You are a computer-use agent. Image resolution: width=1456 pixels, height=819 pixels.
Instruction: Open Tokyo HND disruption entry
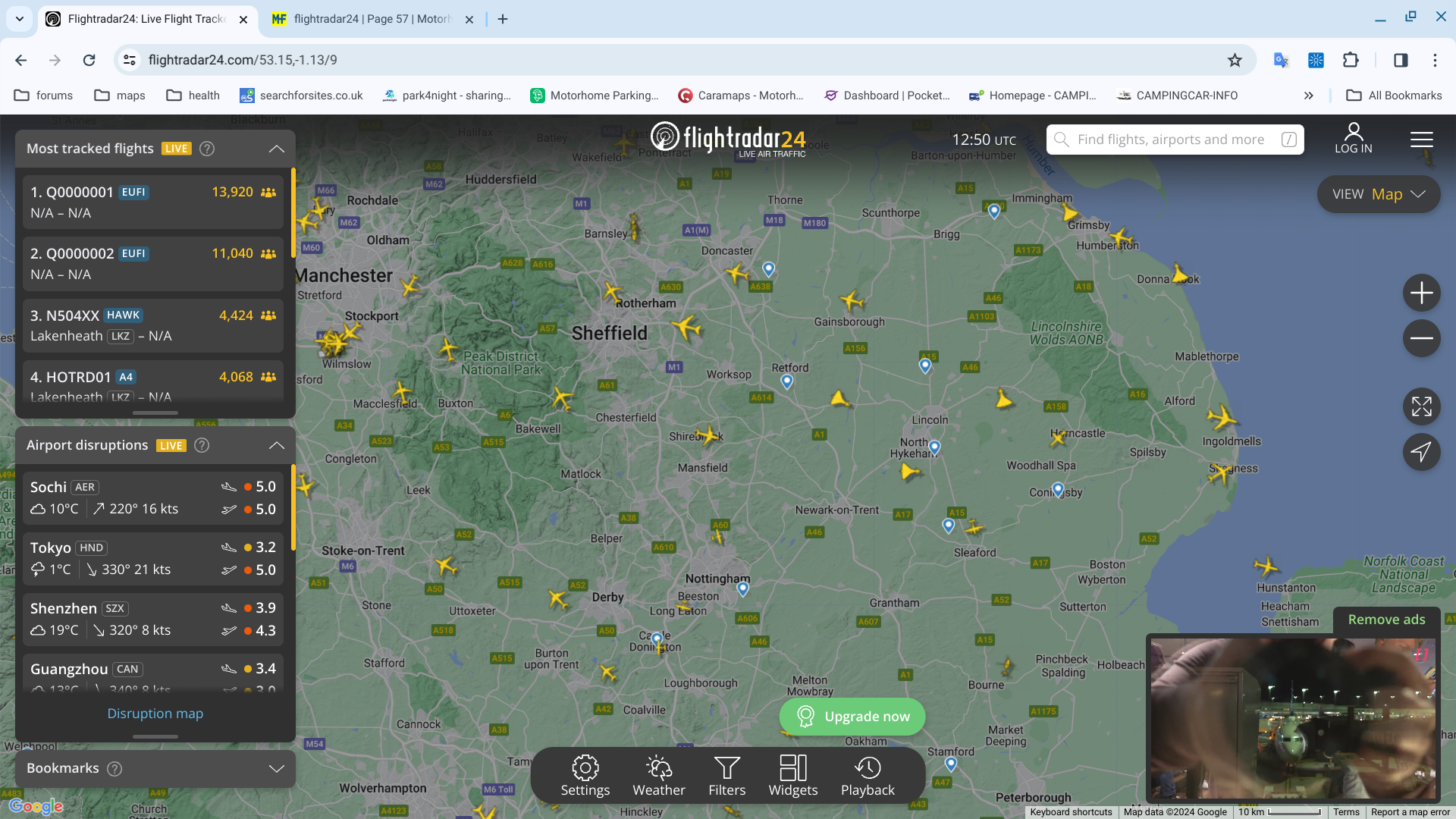pos(152,558)
